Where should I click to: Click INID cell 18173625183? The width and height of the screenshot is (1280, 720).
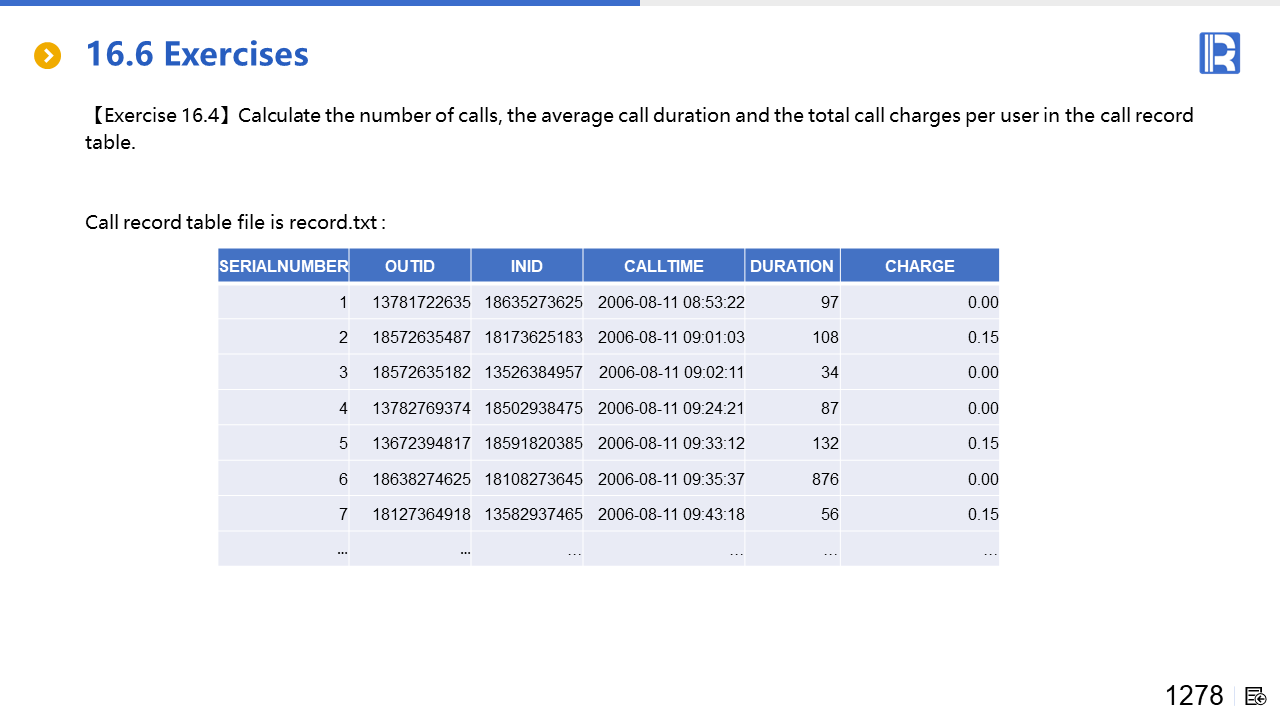tap(533, 338)
